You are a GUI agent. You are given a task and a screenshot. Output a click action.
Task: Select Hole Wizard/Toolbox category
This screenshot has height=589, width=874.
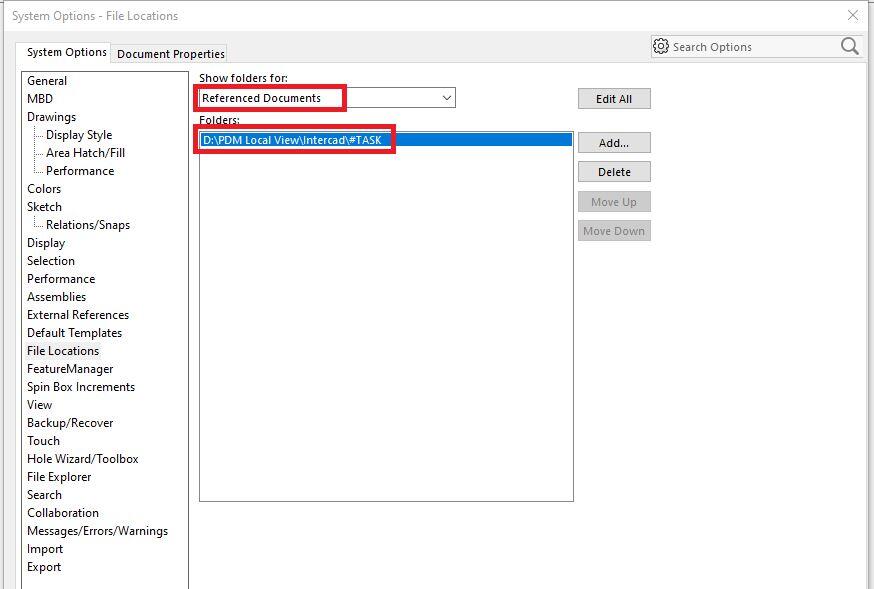coord(83,459)
